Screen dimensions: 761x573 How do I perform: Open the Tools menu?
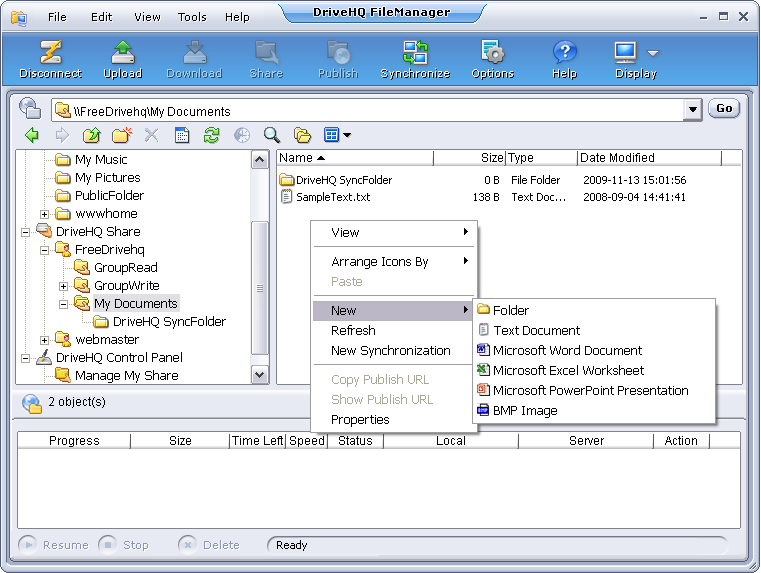click(x=192, y=17)
